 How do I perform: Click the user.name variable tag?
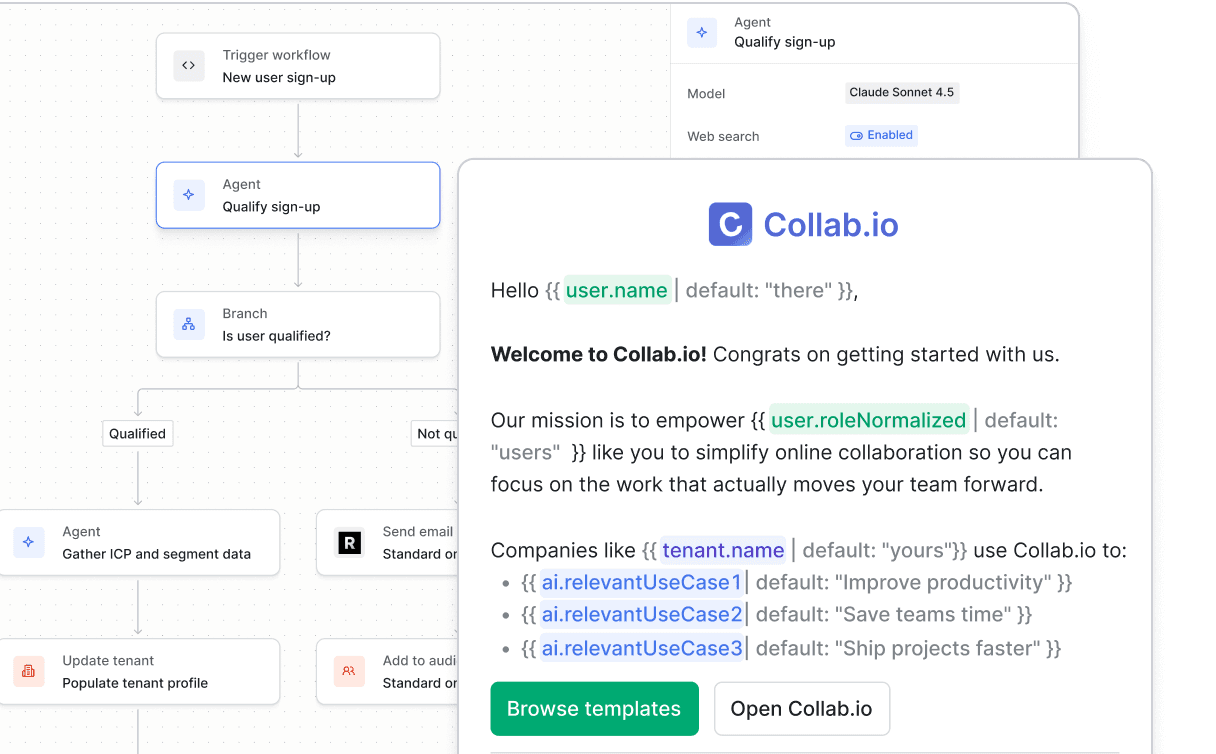(617, 290)
